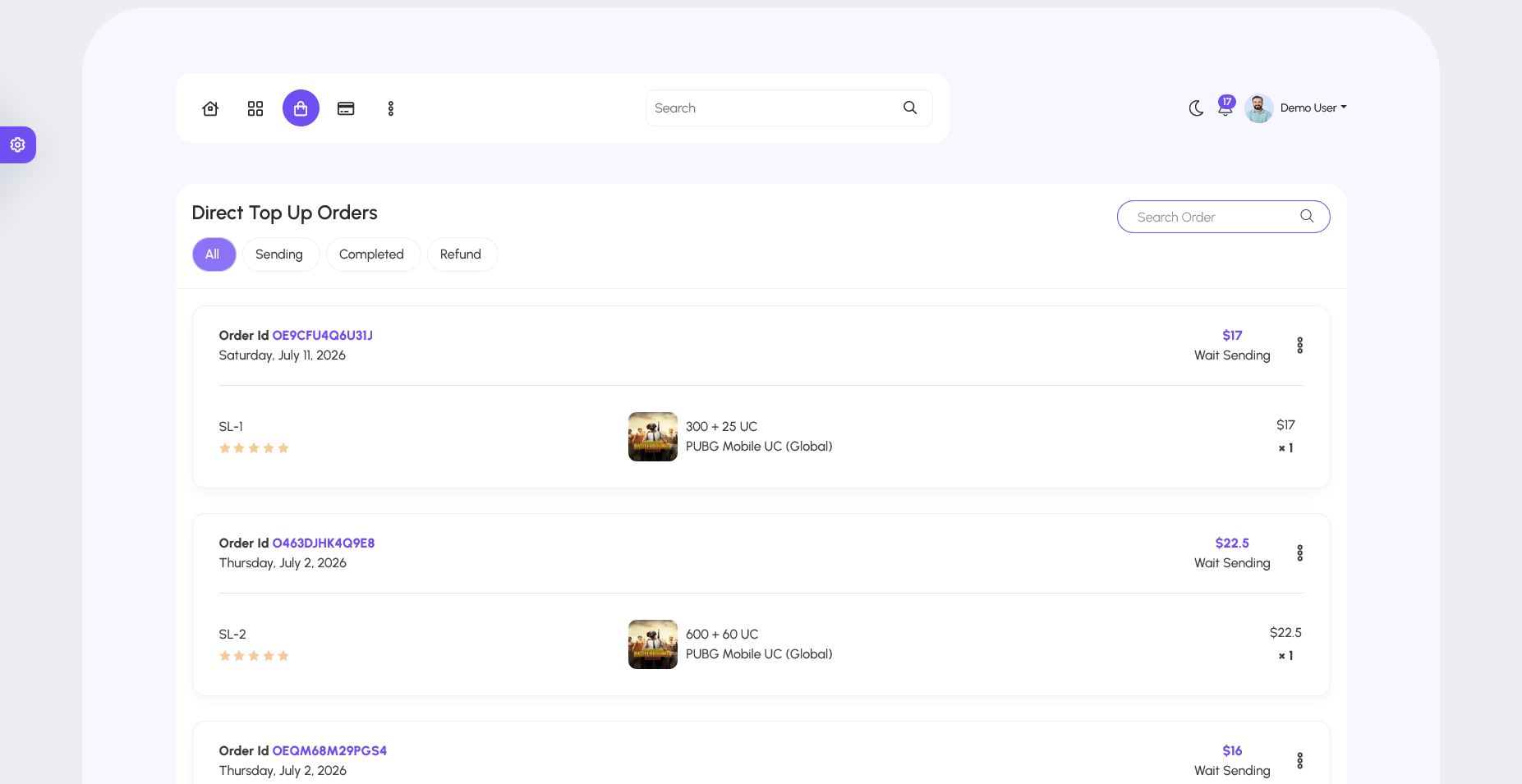
Task: Click the SL-2 row label
Action: (232, 635)
